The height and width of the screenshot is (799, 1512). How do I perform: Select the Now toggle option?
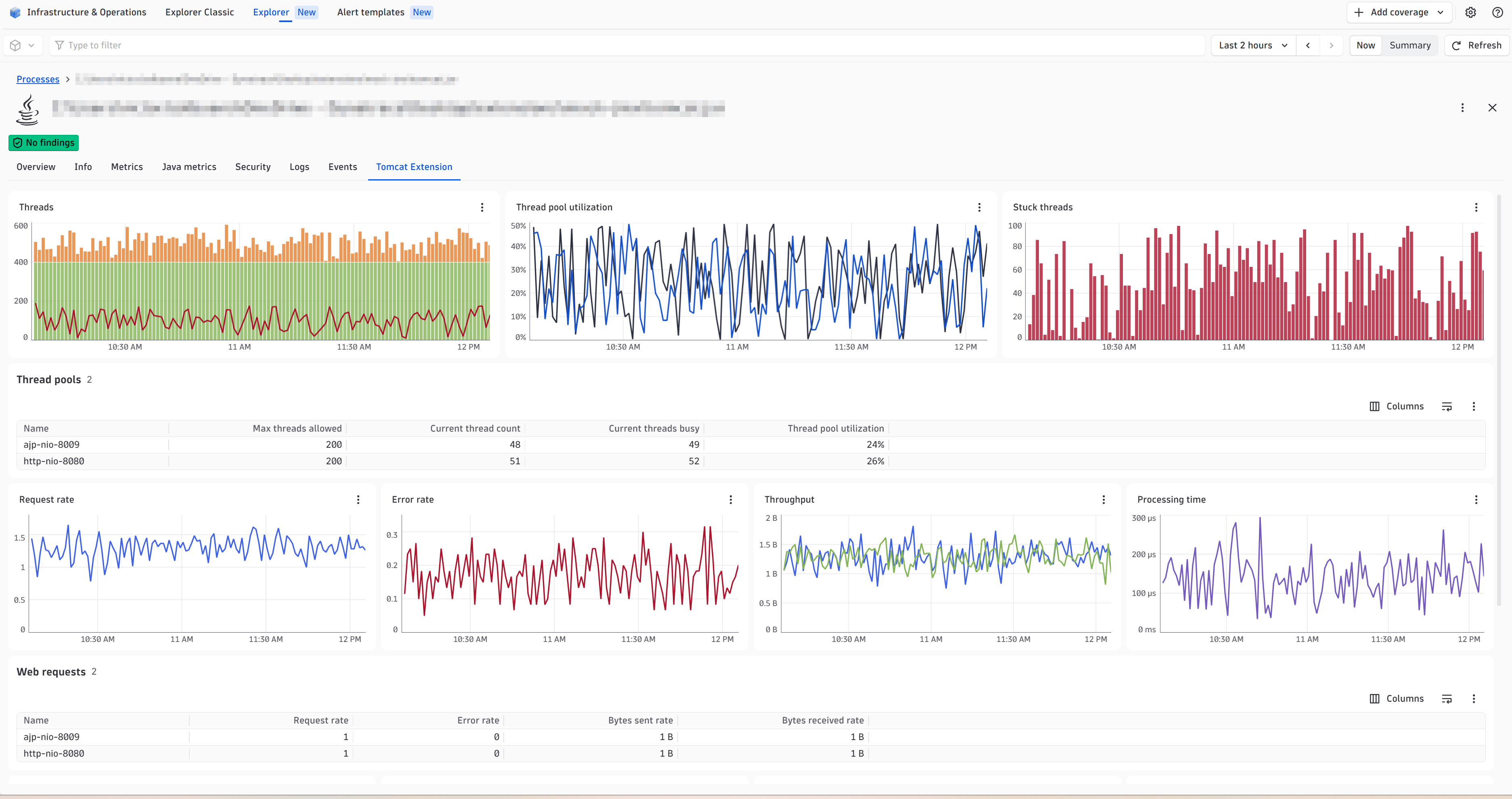click(x=1365, y=45)
